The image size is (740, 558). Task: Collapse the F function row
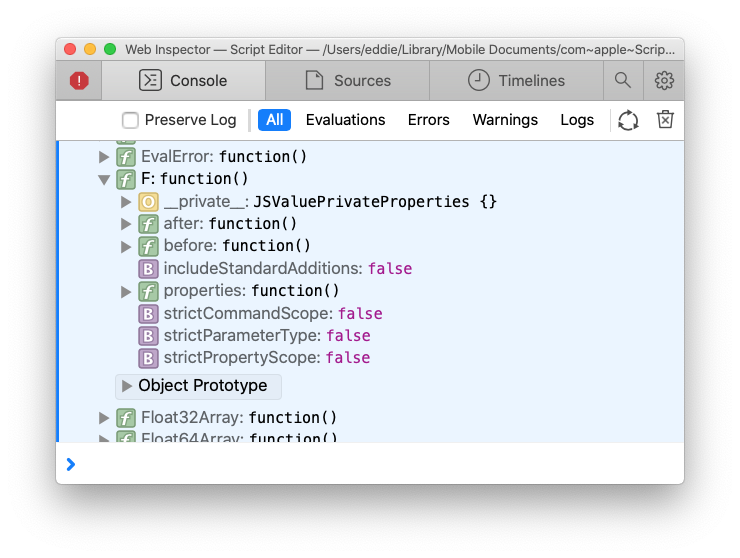tap(104, 179)
